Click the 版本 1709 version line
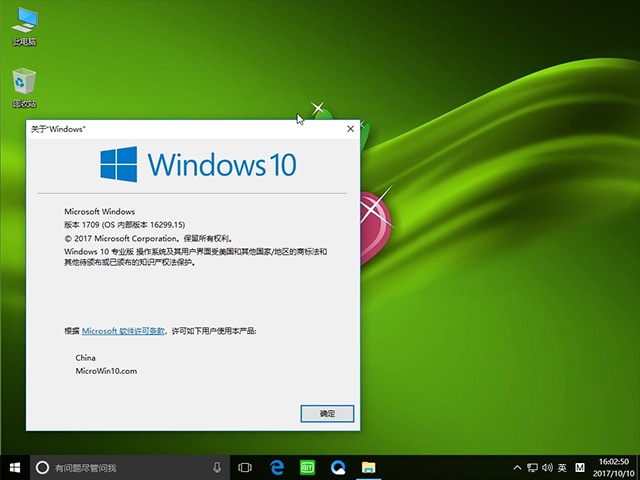 [x=124, y=224]
